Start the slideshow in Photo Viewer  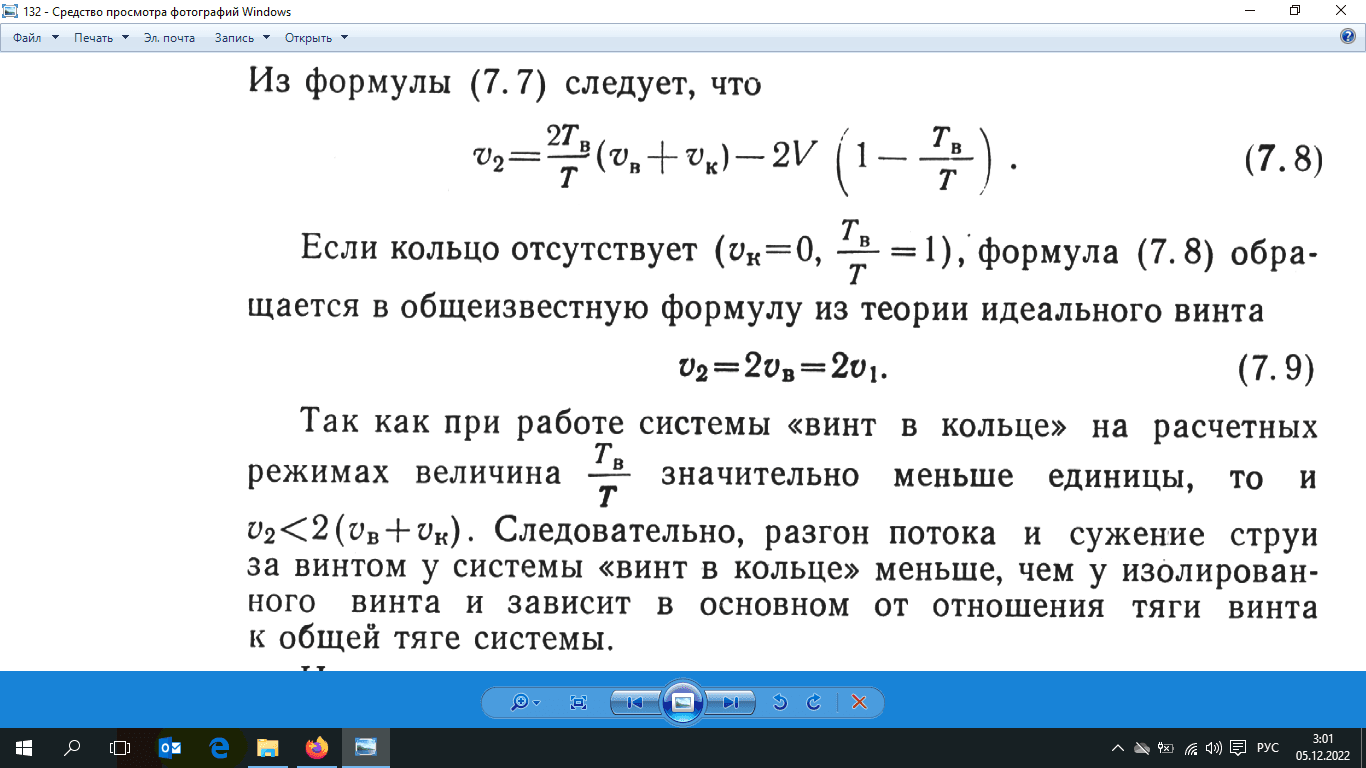point(684,702)
